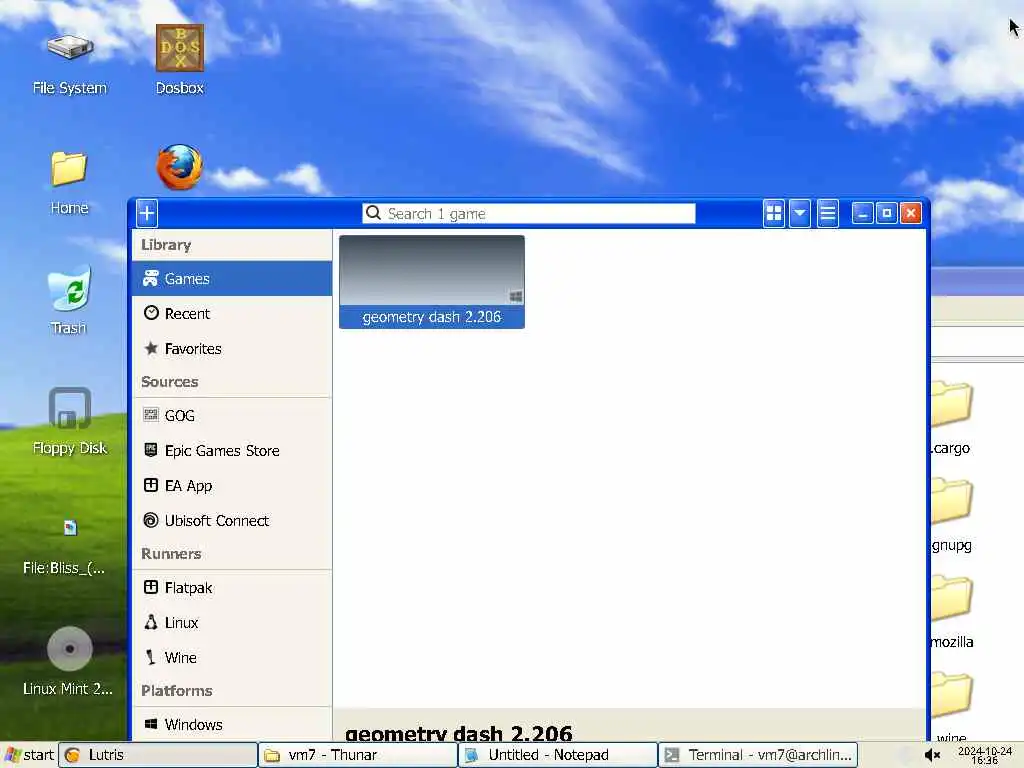Click the Linux penguin icon

pyautogui.click(x=151, y=622)
